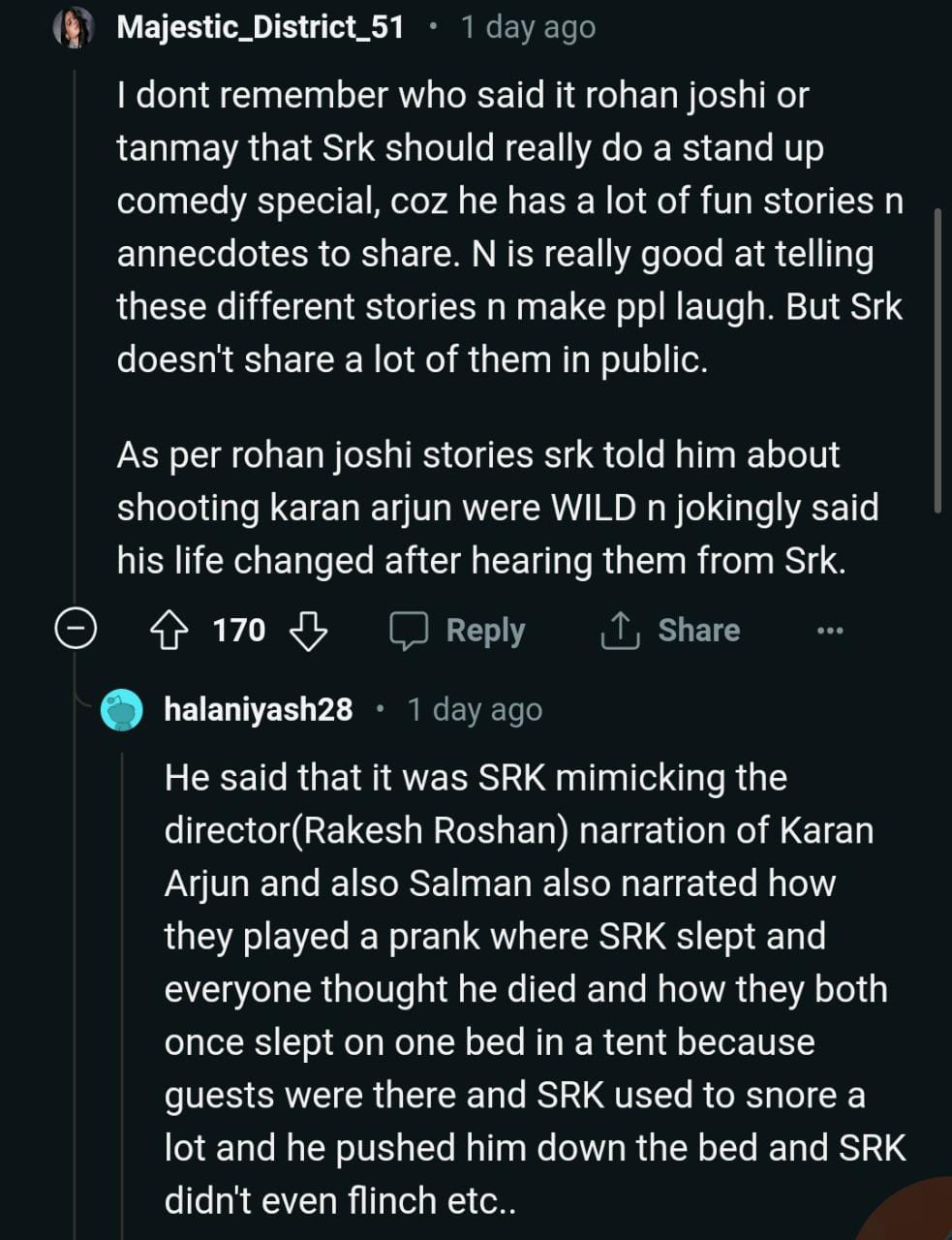Click the top comment's '1 day ago' timestamp
The image size is (952, 1240).
point(528,27)
